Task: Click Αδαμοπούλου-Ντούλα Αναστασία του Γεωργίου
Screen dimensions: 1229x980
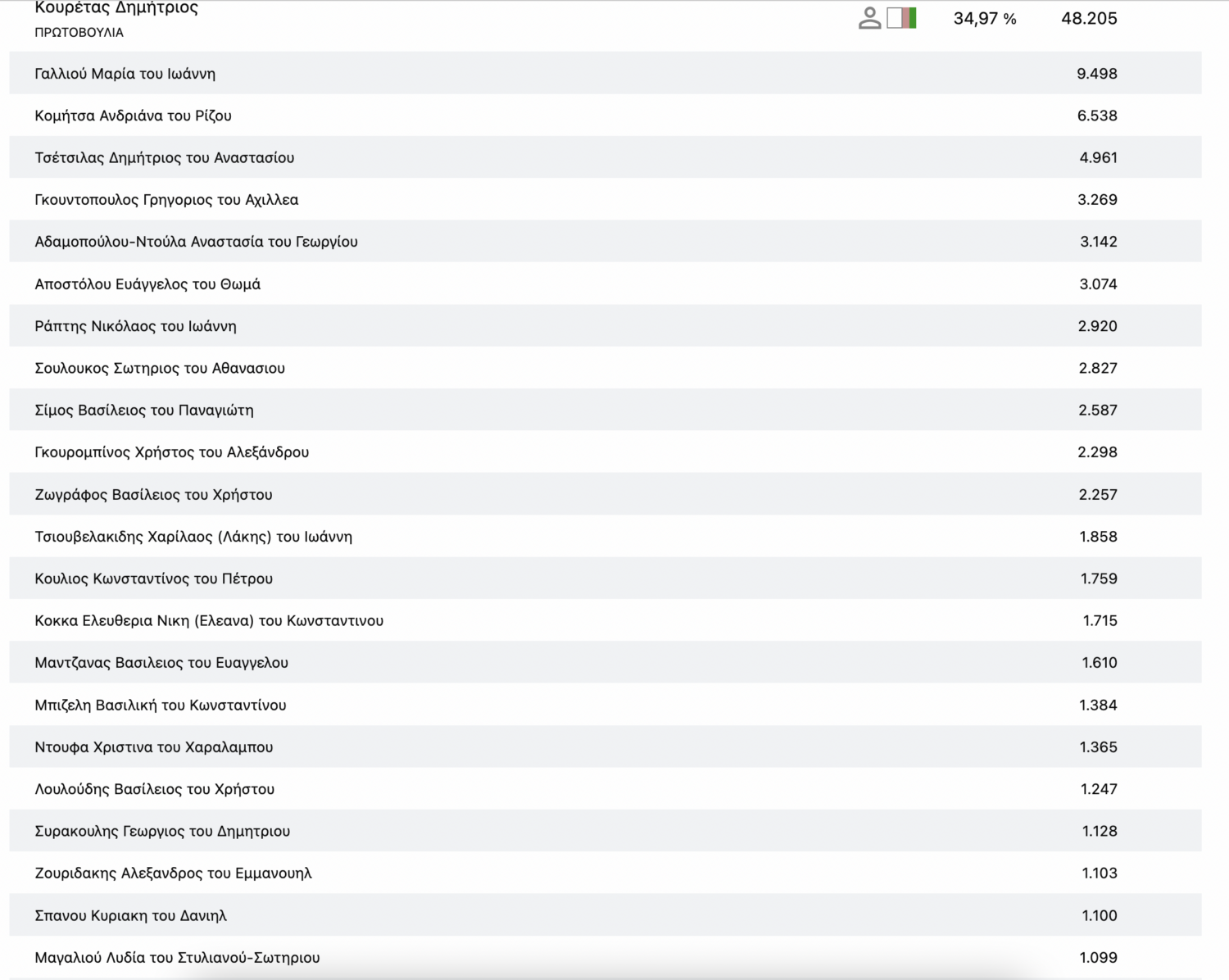Action: coord(196,242)
